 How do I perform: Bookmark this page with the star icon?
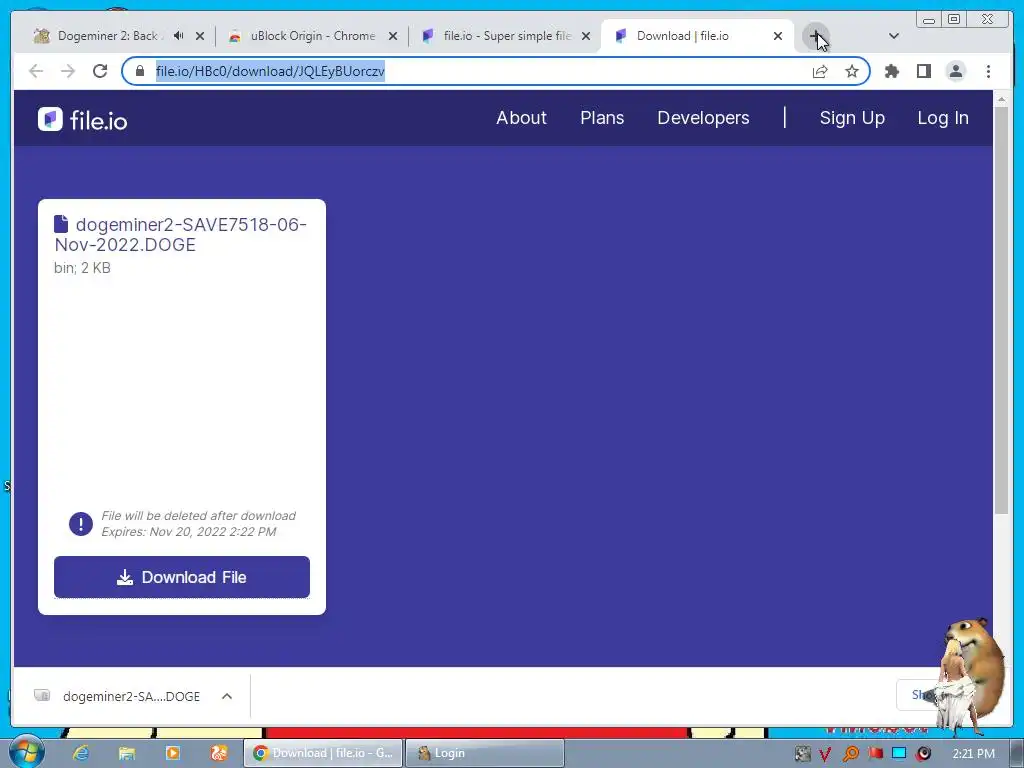(852, 71)
